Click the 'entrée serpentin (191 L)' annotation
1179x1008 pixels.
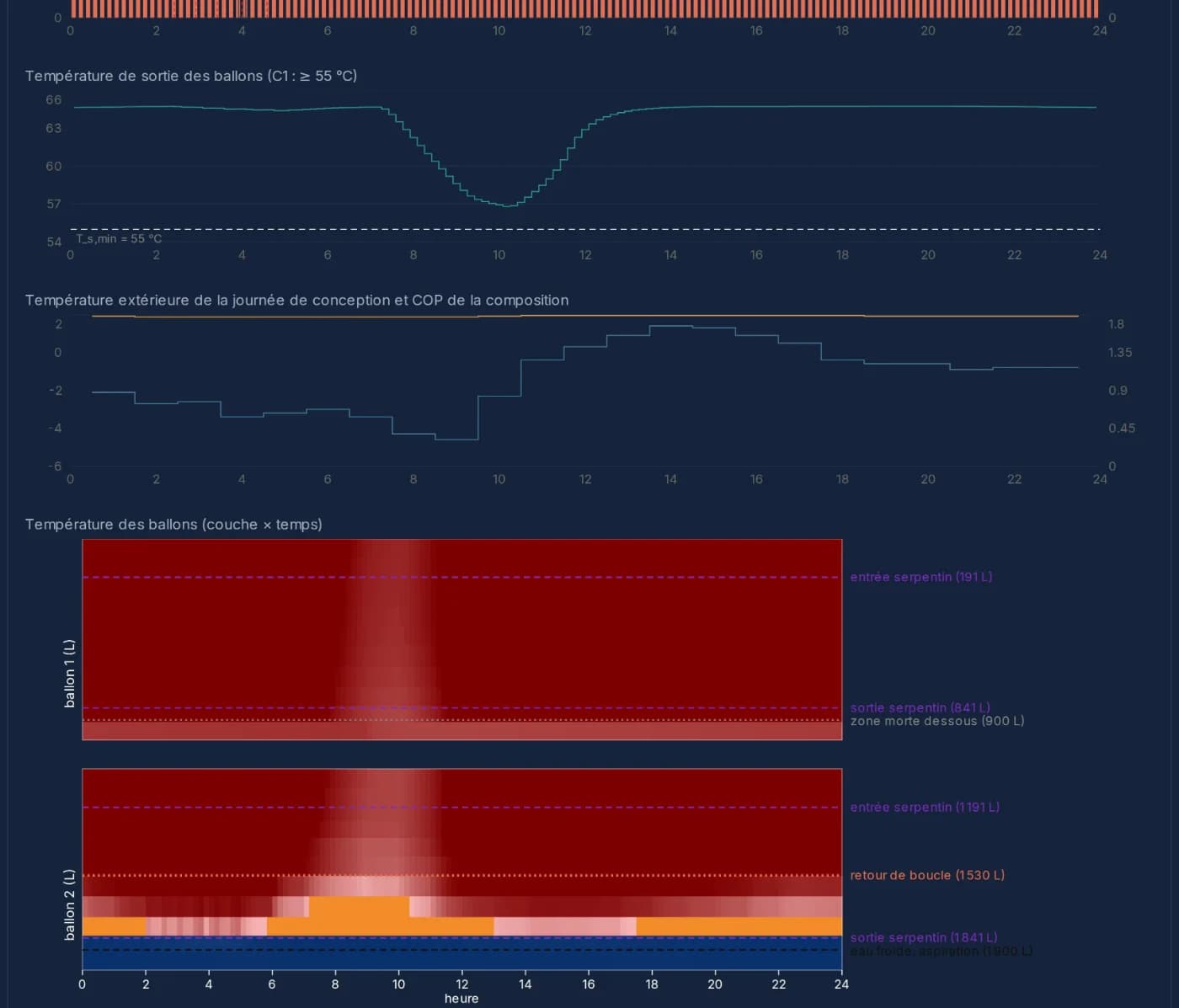[921, 577]
